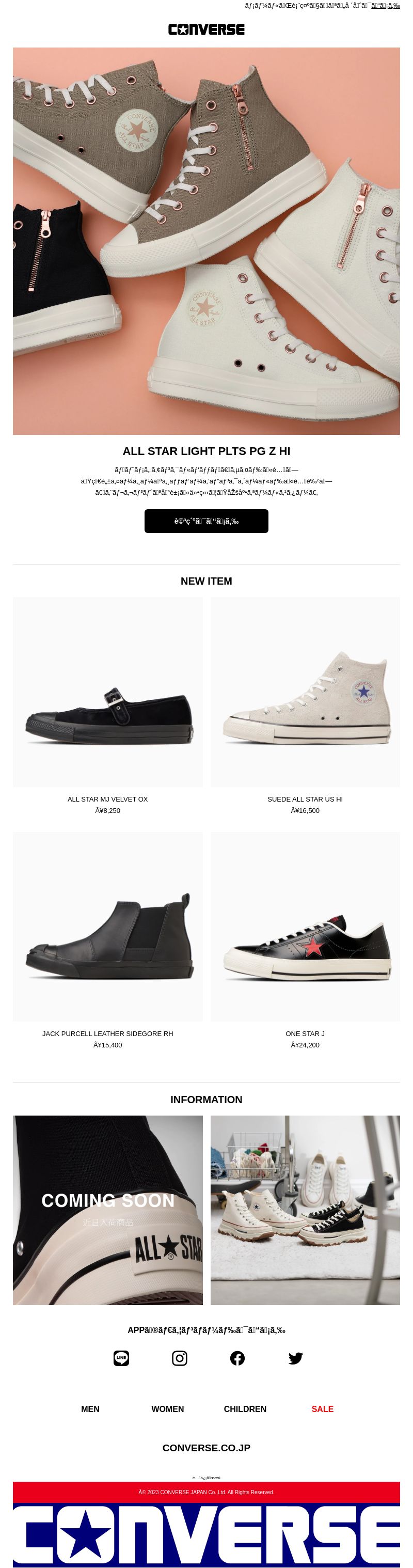Open the Twitter bird icon
Image resolution: width=413 pixels, height=1568 pixels.
click(296, 1358)
